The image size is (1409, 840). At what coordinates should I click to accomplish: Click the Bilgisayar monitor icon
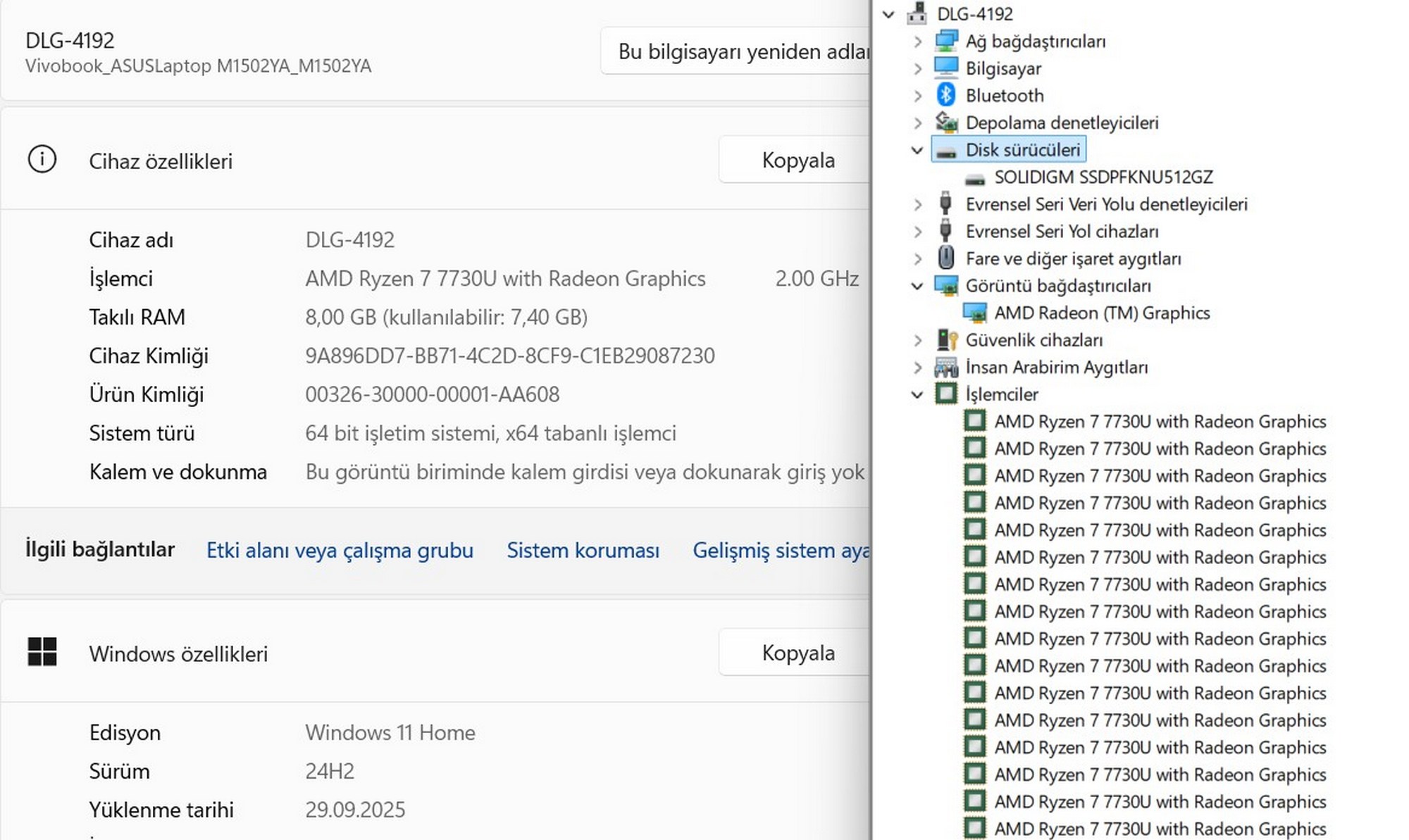point(945,68)
